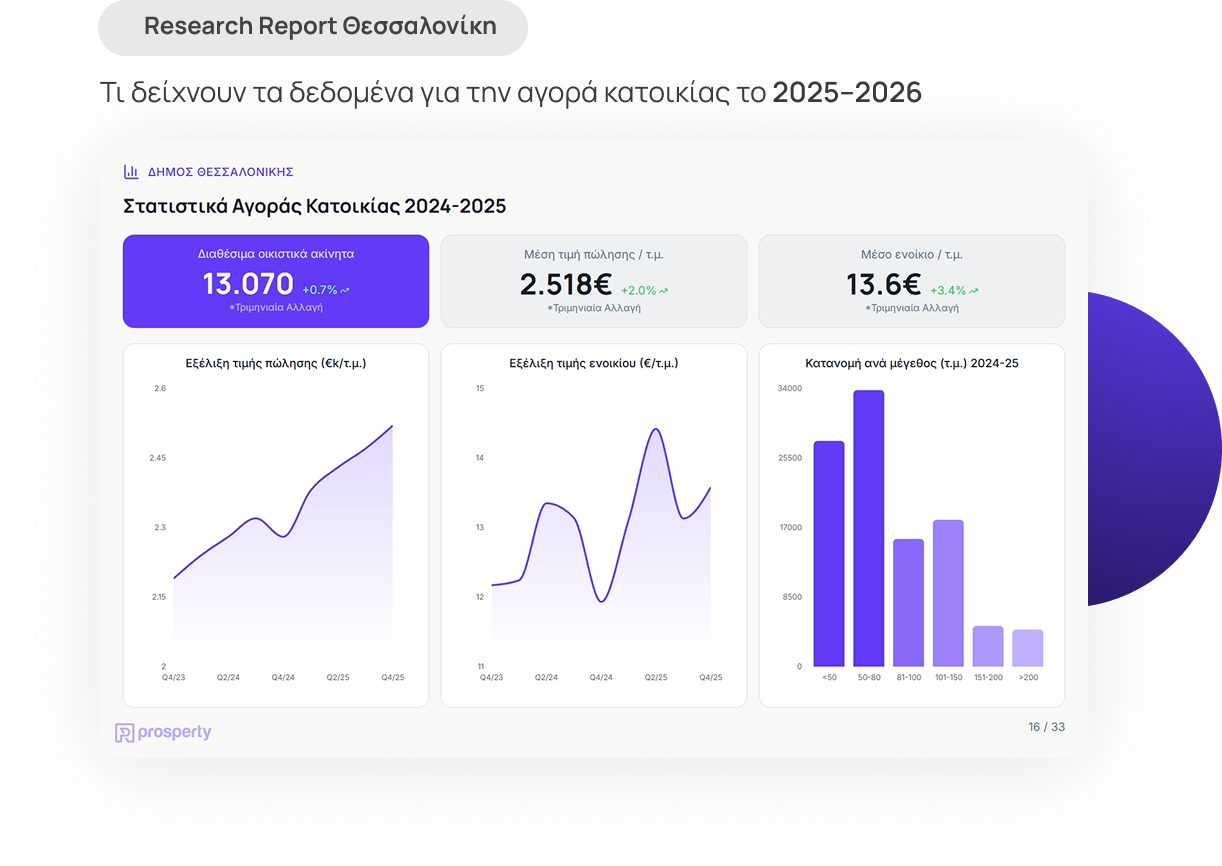The image size is (1222, 866).
Task: Click the prosperty logo icon
Action: 125,733
